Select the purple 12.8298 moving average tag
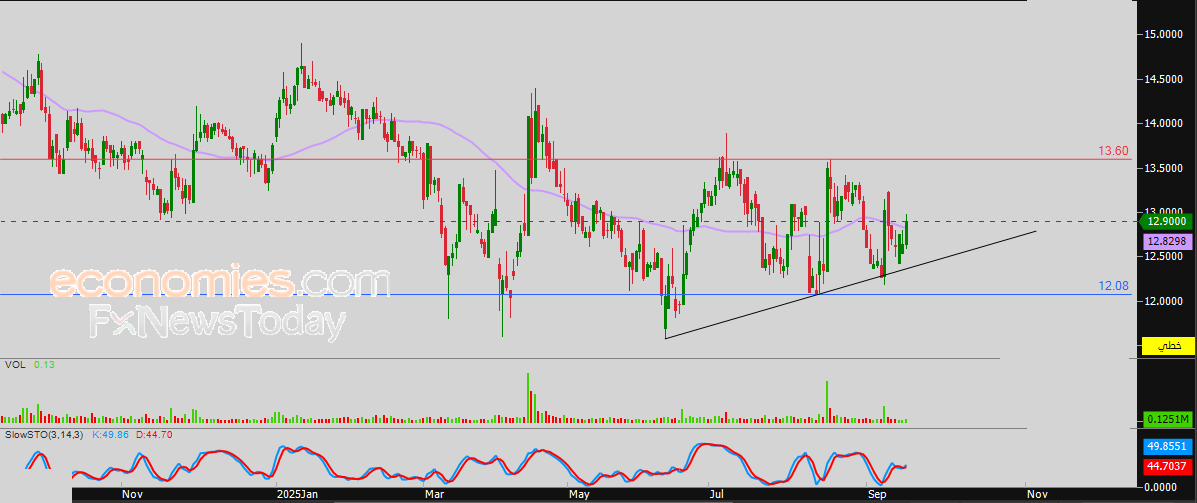The image size is (1197, 503). pos(1167,241)
